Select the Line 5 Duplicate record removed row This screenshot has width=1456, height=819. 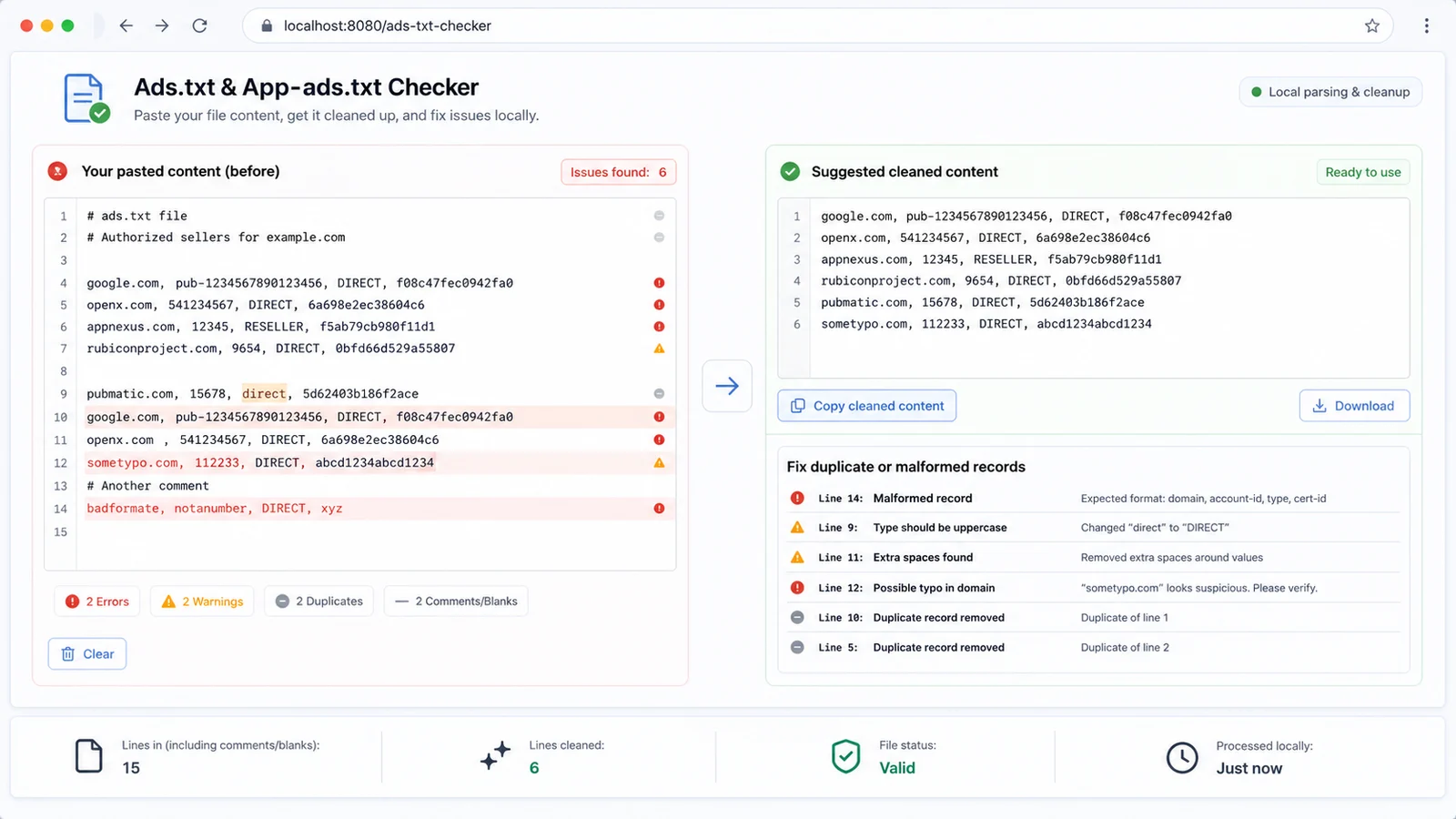[1094, 648]
